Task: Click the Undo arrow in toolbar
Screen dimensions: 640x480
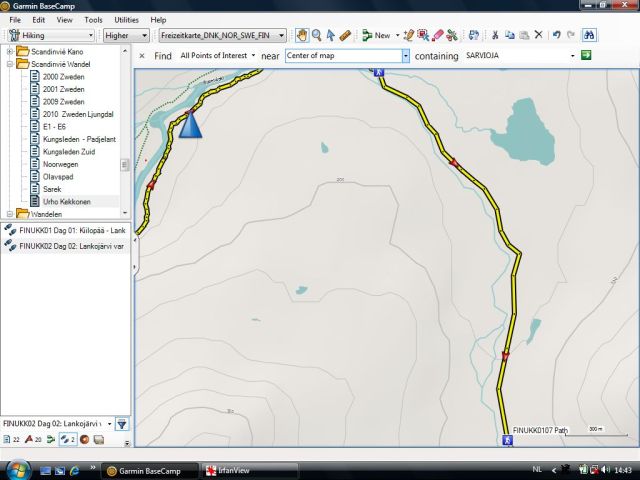Action: (x=557, y=35)
